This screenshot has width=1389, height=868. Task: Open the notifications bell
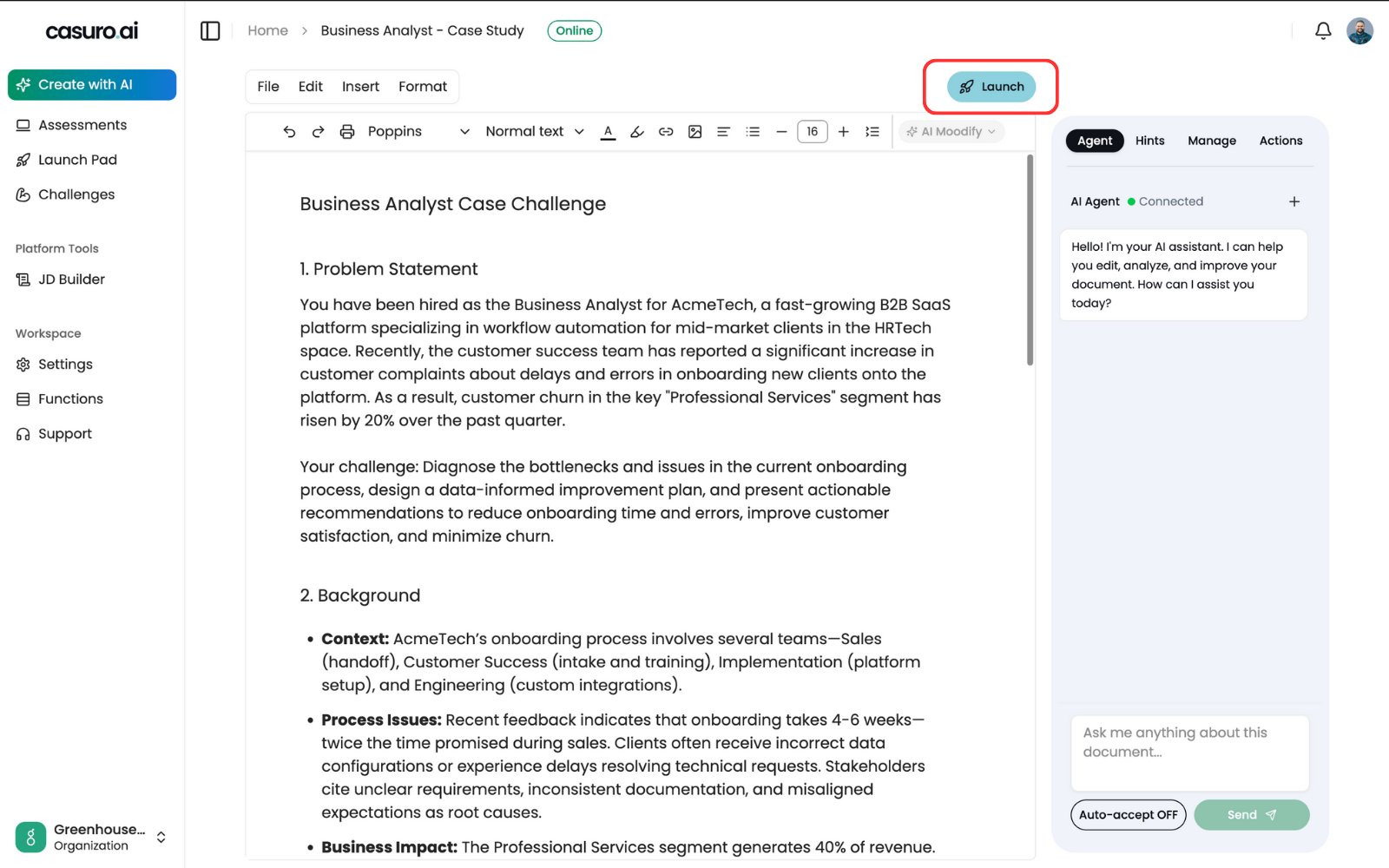pyautogui.click(x=1323, y=30)
